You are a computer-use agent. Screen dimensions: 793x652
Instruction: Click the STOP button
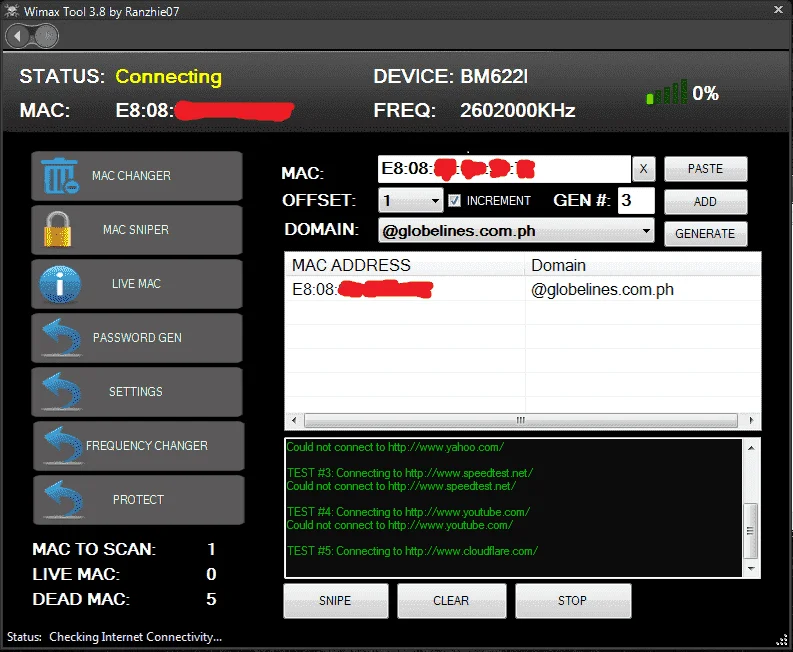(572, 600)
